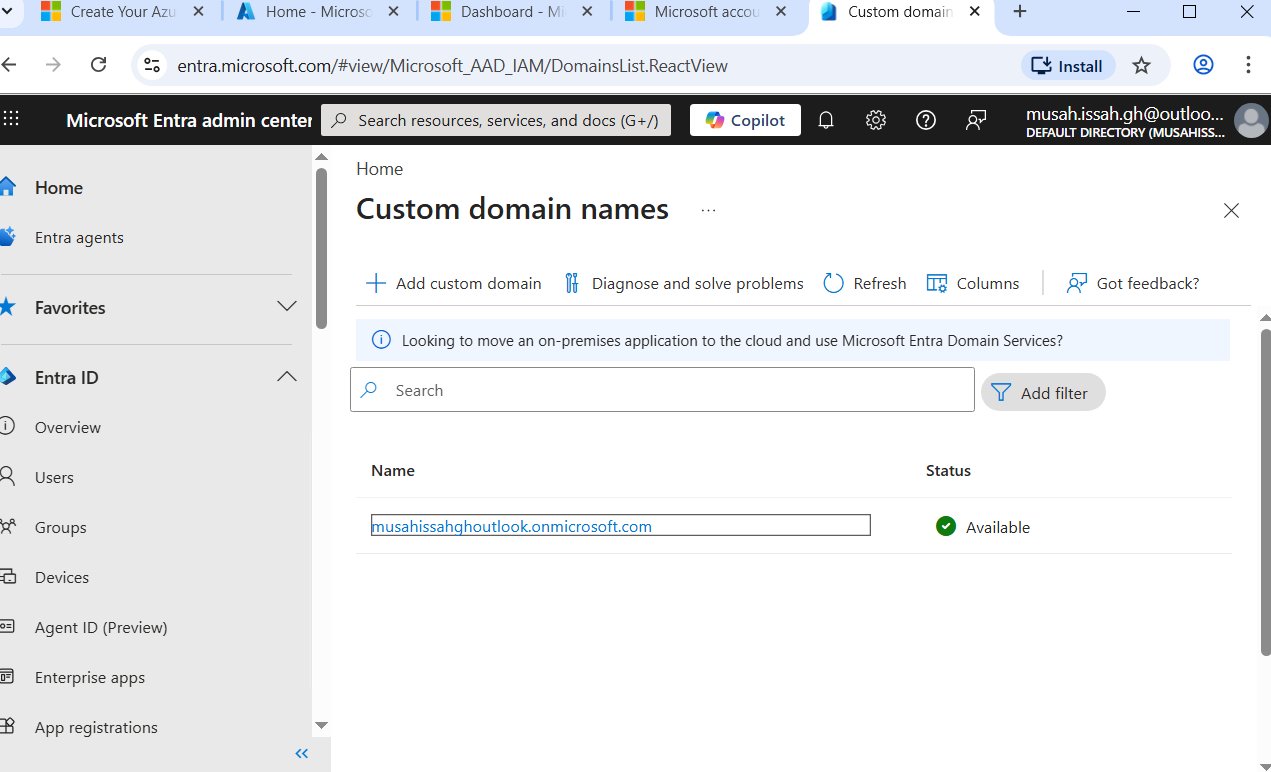Open the notifications bell icon
Image resolution: width=1271 pixels, height=772 pixels.
click(826, 120)
